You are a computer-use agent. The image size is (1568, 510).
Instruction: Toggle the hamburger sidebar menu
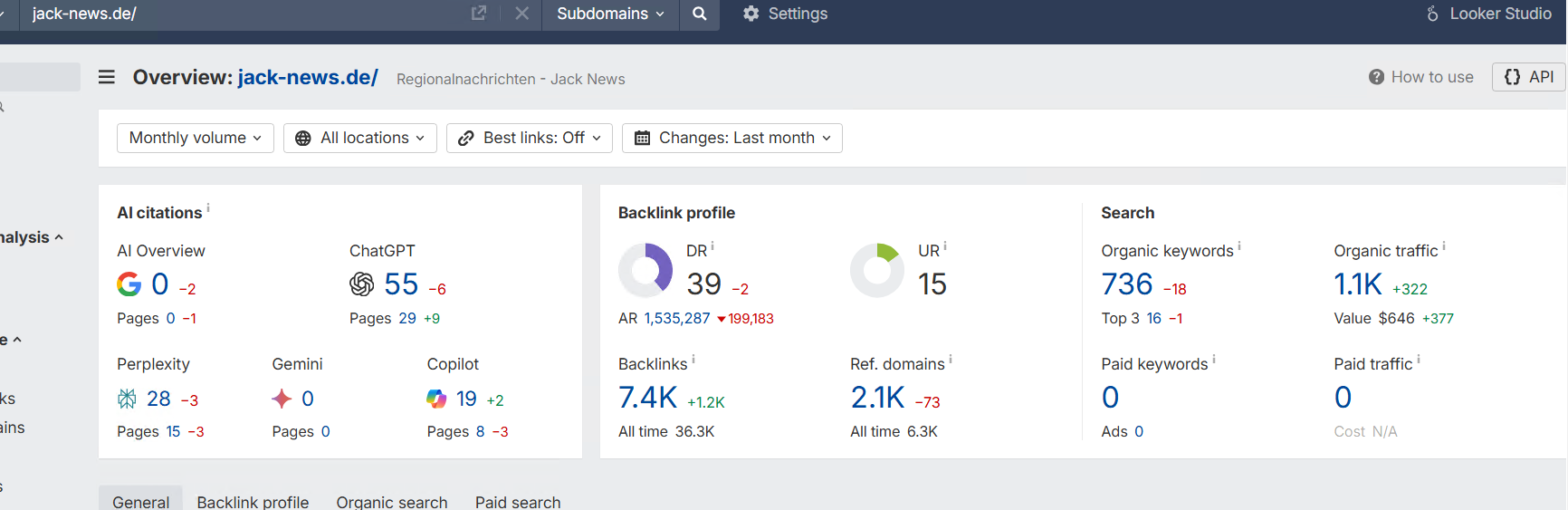tap(107, 78)
